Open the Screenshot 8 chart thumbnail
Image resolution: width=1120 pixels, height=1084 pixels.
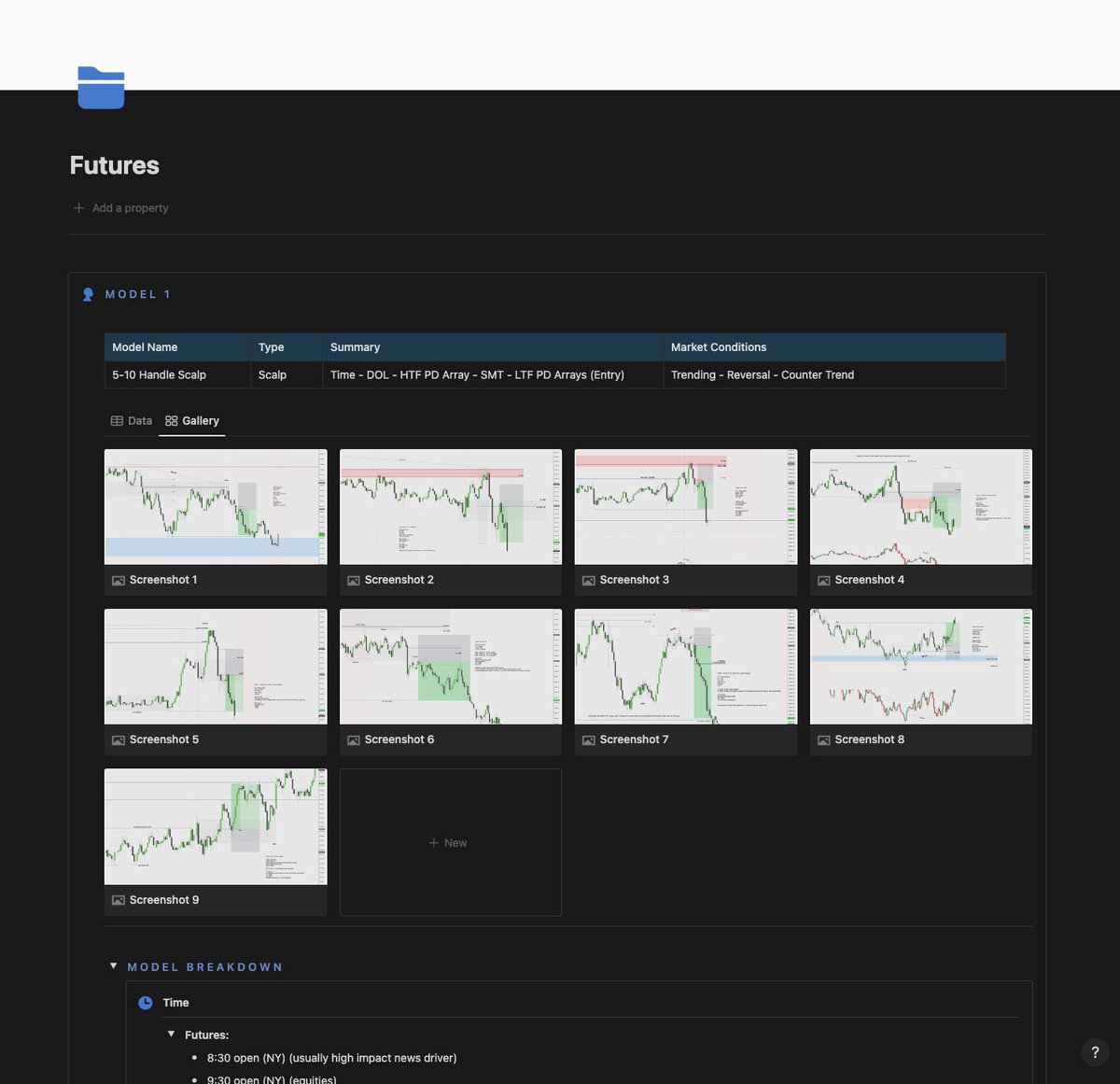coord(921,667)
